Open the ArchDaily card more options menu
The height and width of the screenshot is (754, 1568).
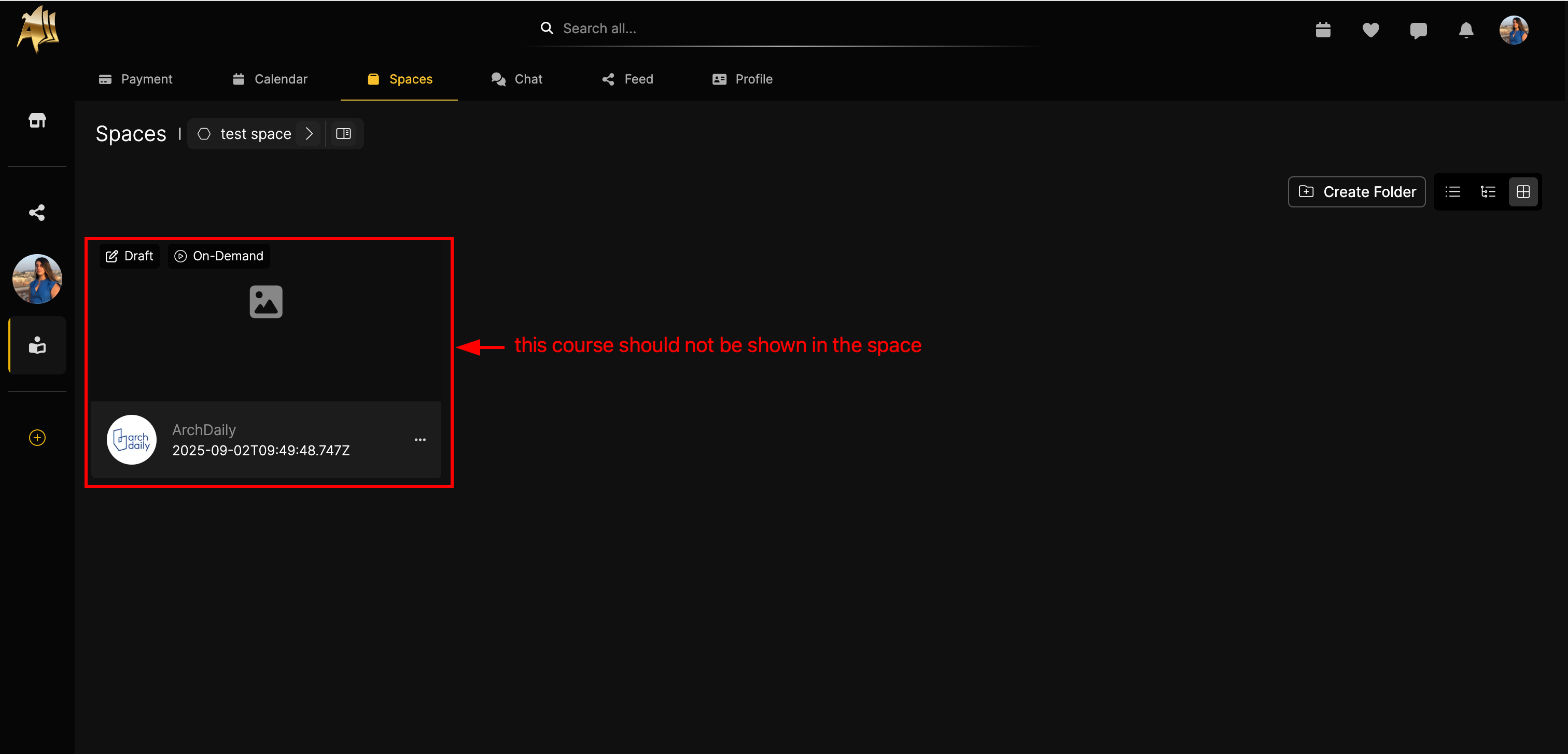420,439
